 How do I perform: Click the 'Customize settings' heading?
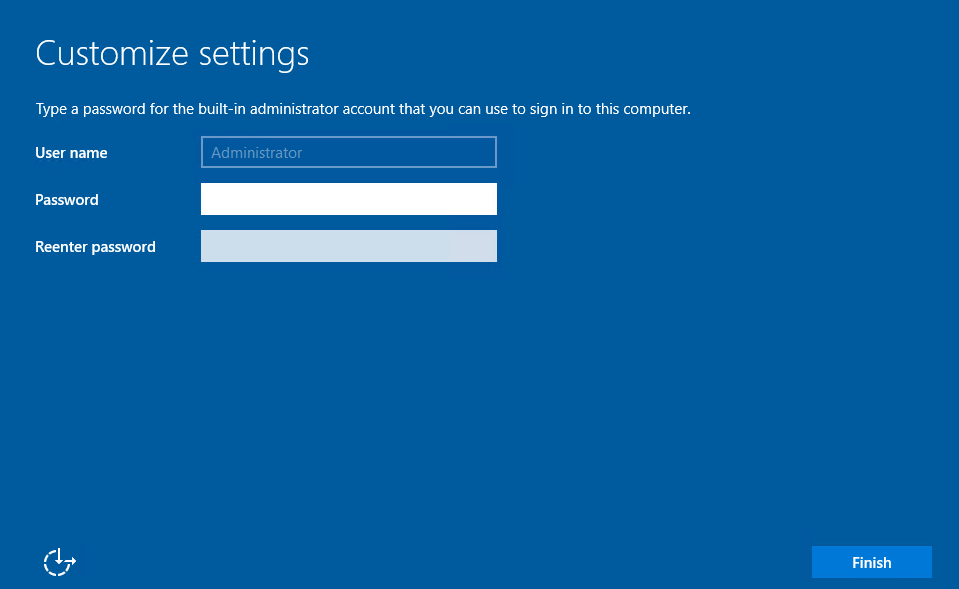[172, 54]
